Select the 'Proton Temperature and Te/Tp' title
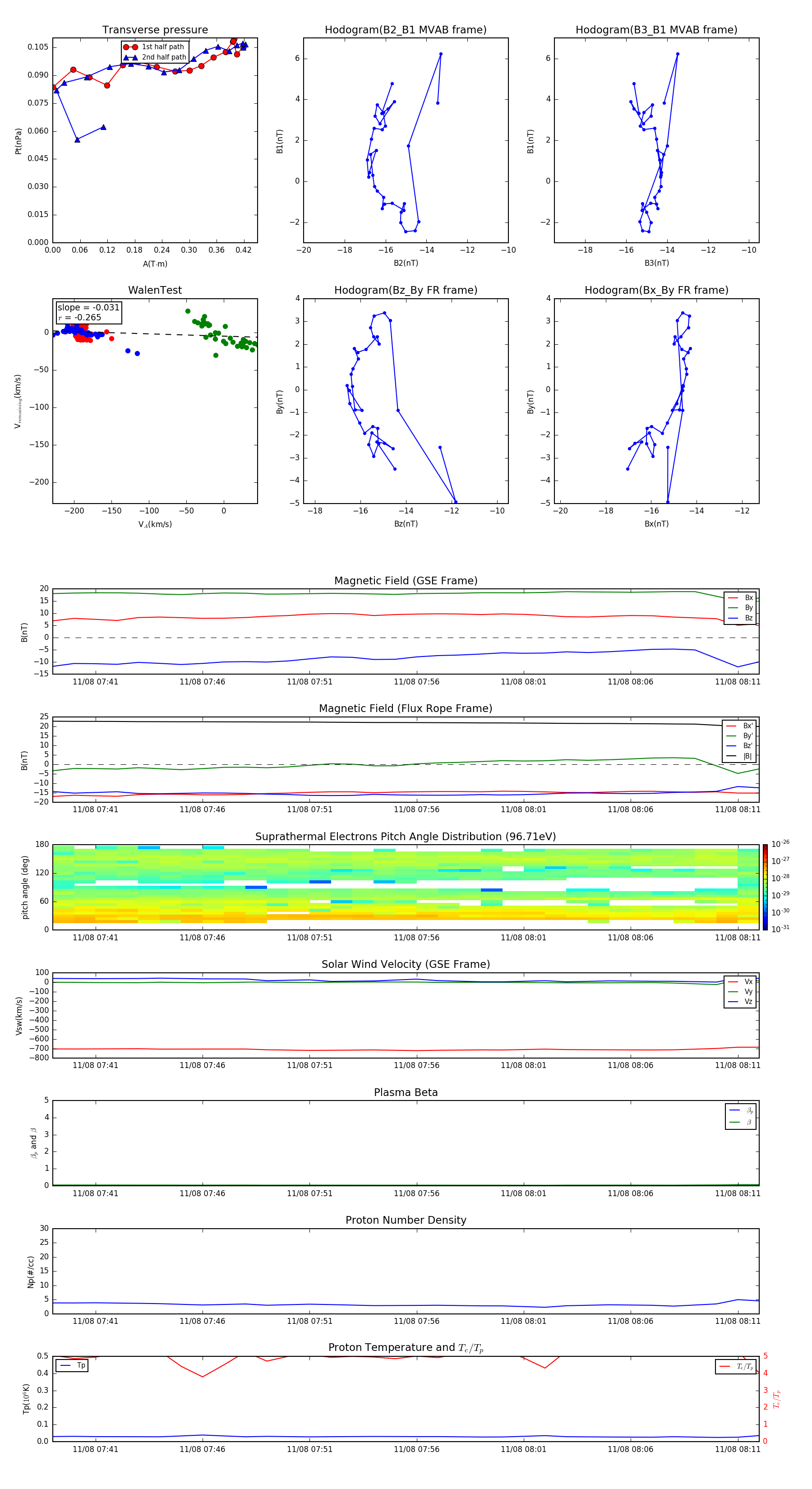 coord(406,1348)
